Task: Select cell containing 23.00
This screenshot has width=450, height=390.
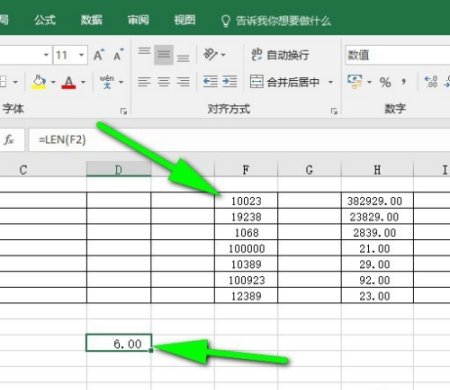Action: tap(377, 296)
